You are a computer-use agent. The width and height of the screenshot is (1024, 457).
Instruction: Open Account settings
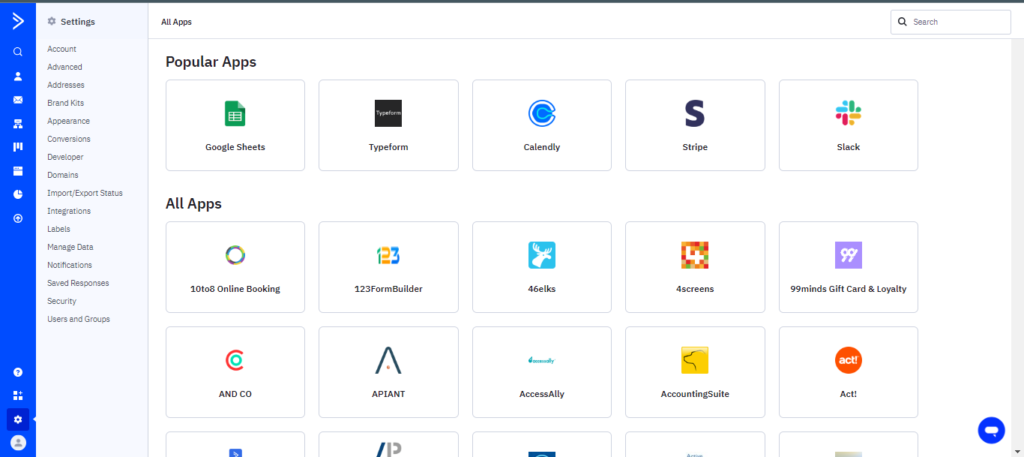[x=61, y=49]
